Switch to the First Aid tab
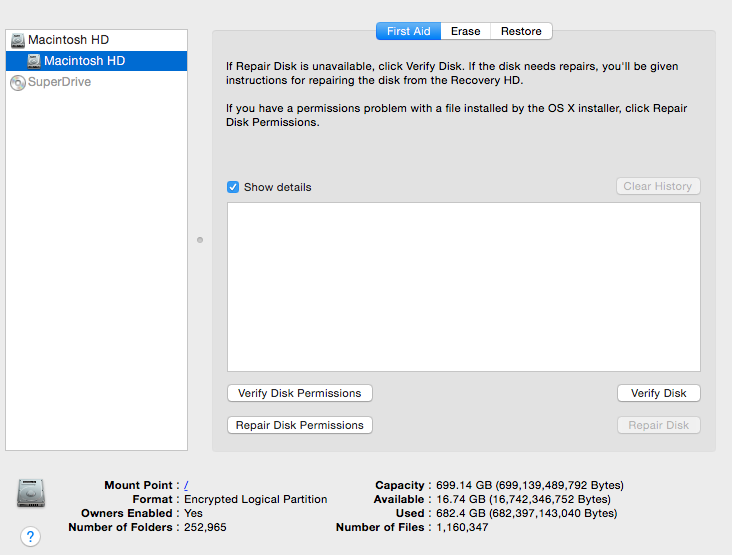Screen dimensions: 732x555 [x=408, y=31]
